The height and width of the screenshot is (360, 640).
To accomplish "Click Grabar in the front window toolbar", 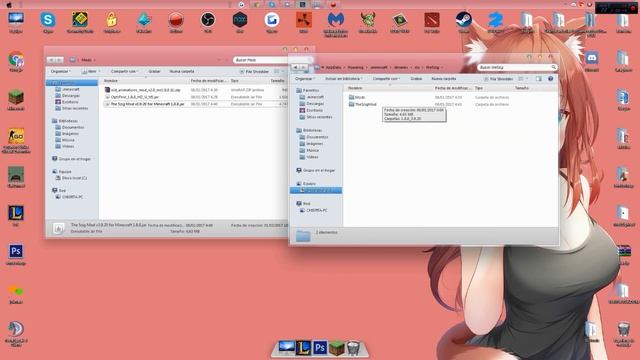I will tap(416, 78).
